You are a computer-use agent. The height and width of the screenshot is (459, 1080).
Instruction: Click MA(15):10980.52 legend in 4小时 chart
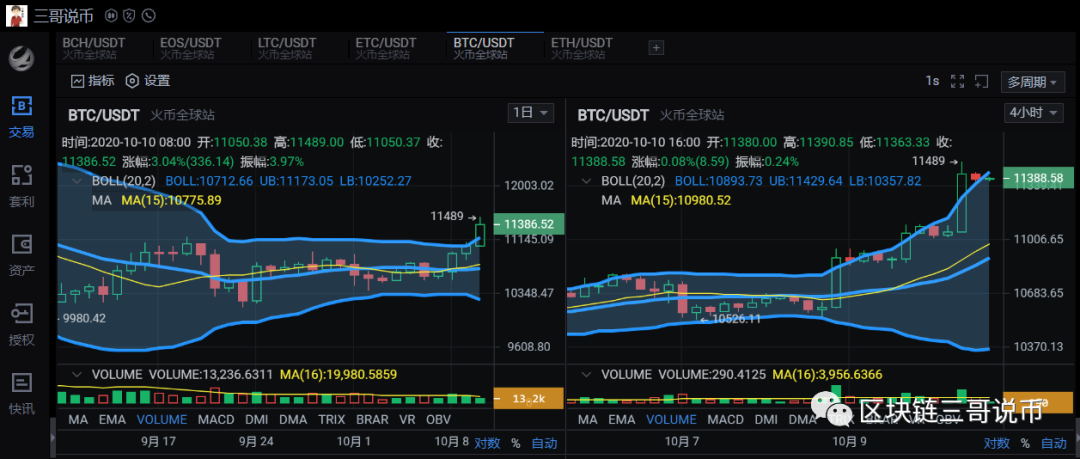click(x=681, y=200)
